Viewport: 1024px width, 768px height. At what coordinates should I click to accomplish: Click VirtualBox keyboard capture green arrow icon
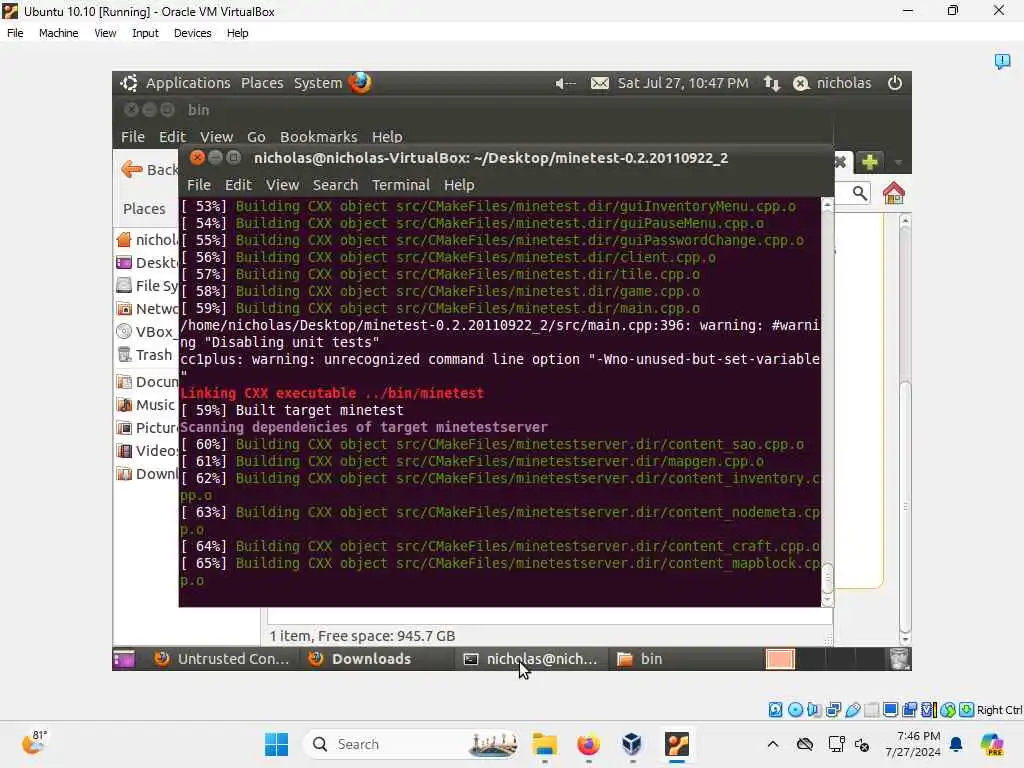[967, 710]
